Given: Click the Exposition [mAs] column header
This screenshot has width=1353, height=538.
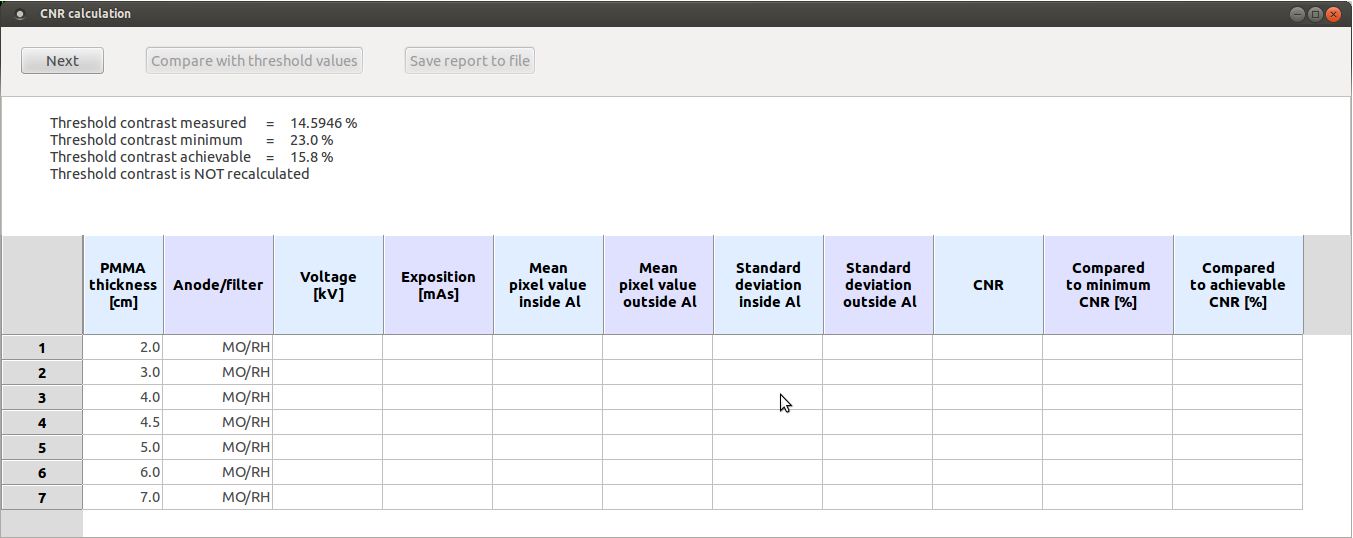Looking at the screenshot, I should click(438, 285).
